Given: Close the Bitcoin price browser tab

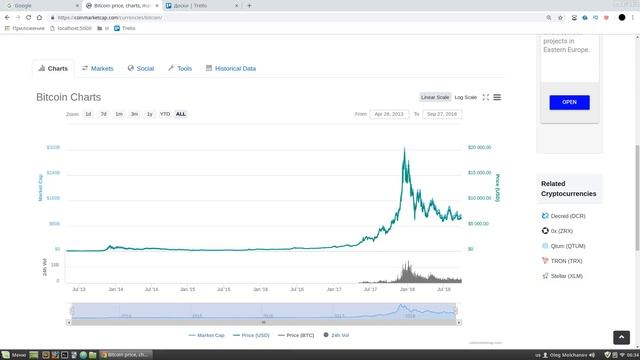Looking at the screenshot, I should click(157, 6).
